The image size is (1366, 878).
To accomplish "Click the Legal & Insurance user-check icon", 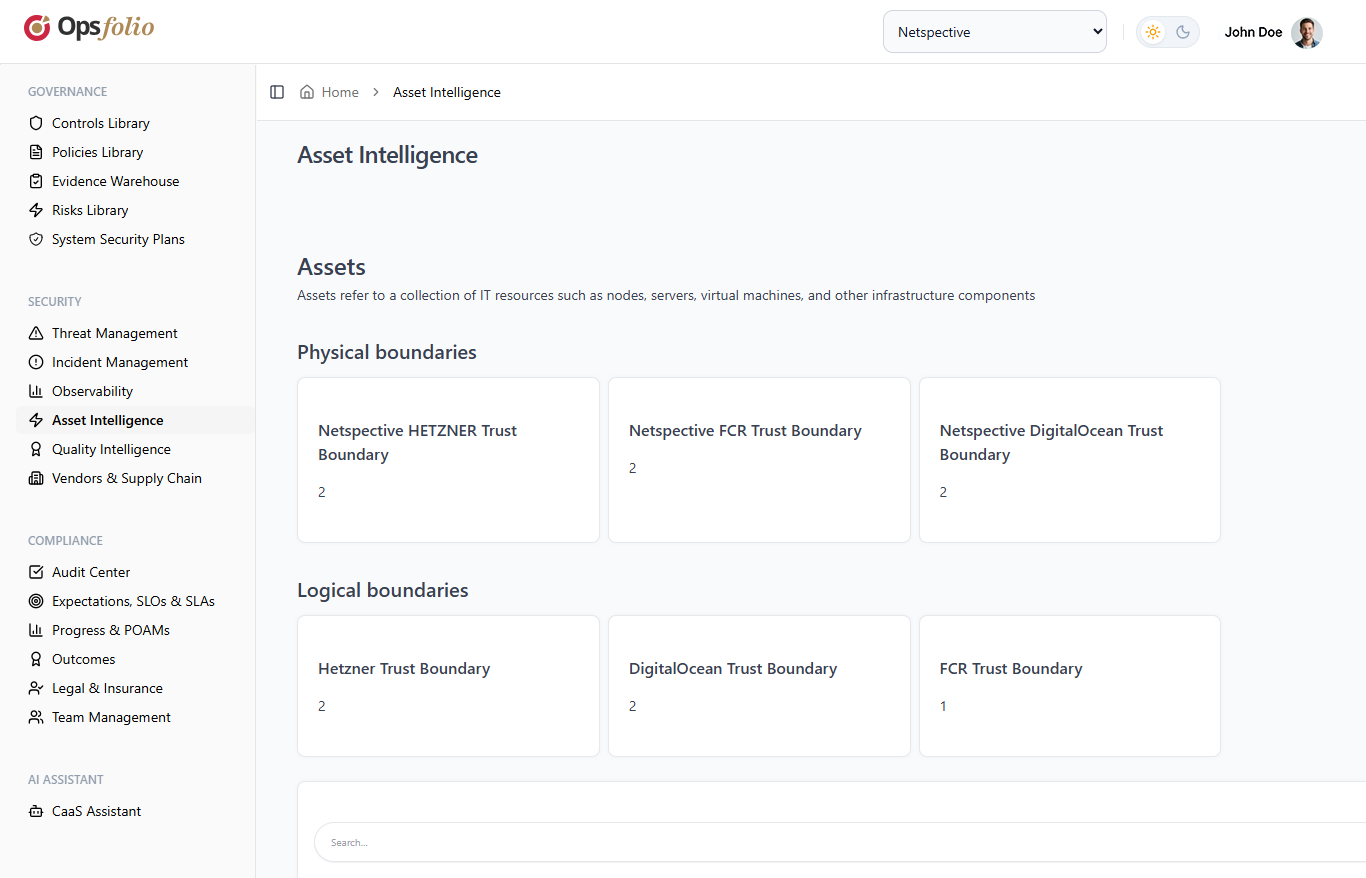I will coord(36,688).
